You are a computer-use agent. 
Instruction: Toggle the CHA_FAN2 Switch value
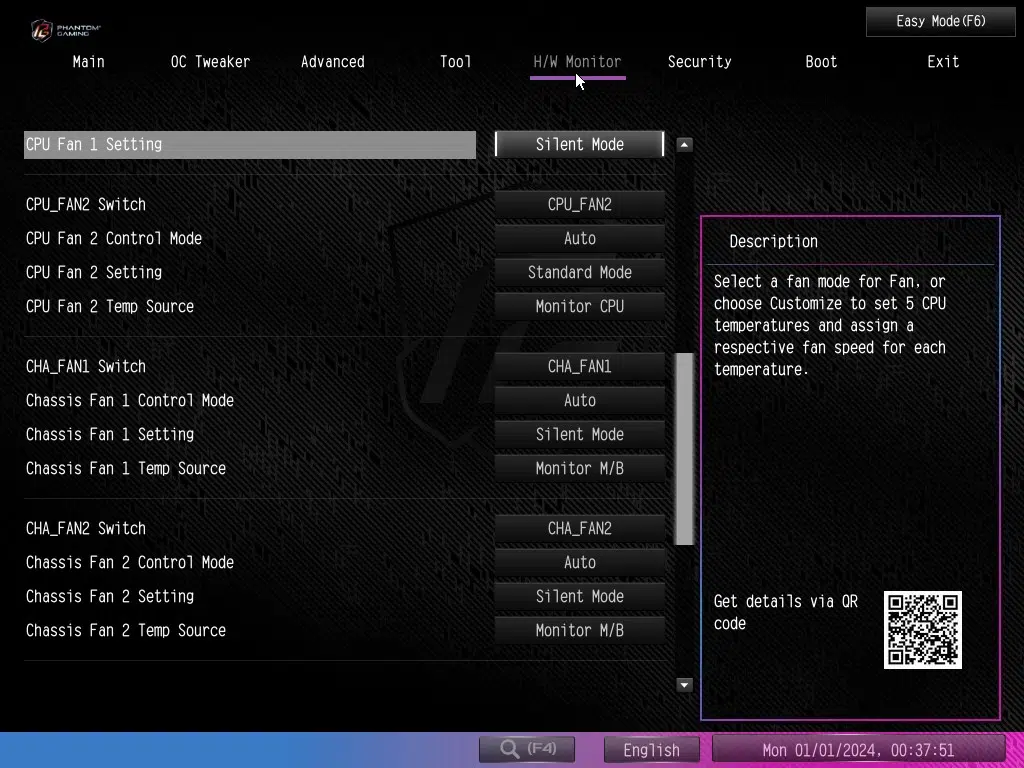point(579,529)
